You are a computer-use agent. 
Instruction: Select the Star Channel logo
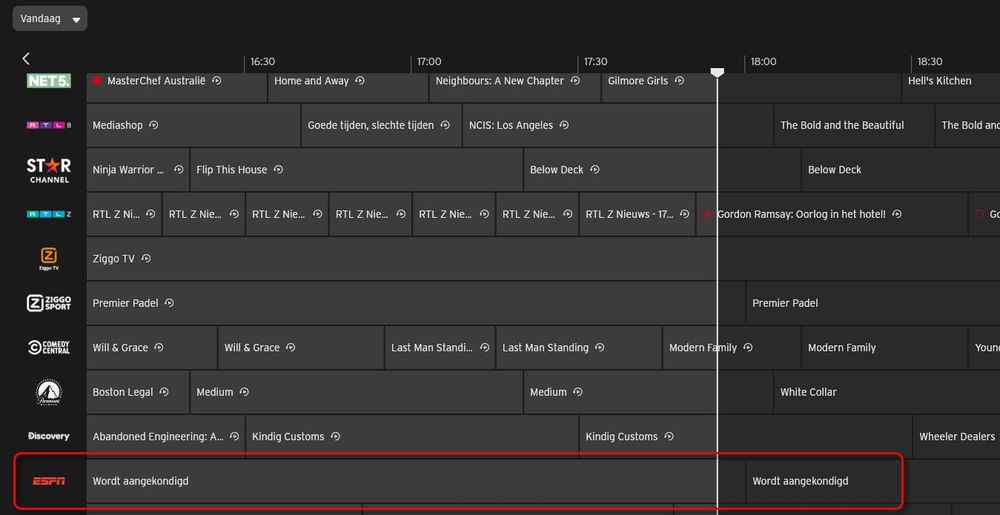pyautogui.click(x=48, y=170)
